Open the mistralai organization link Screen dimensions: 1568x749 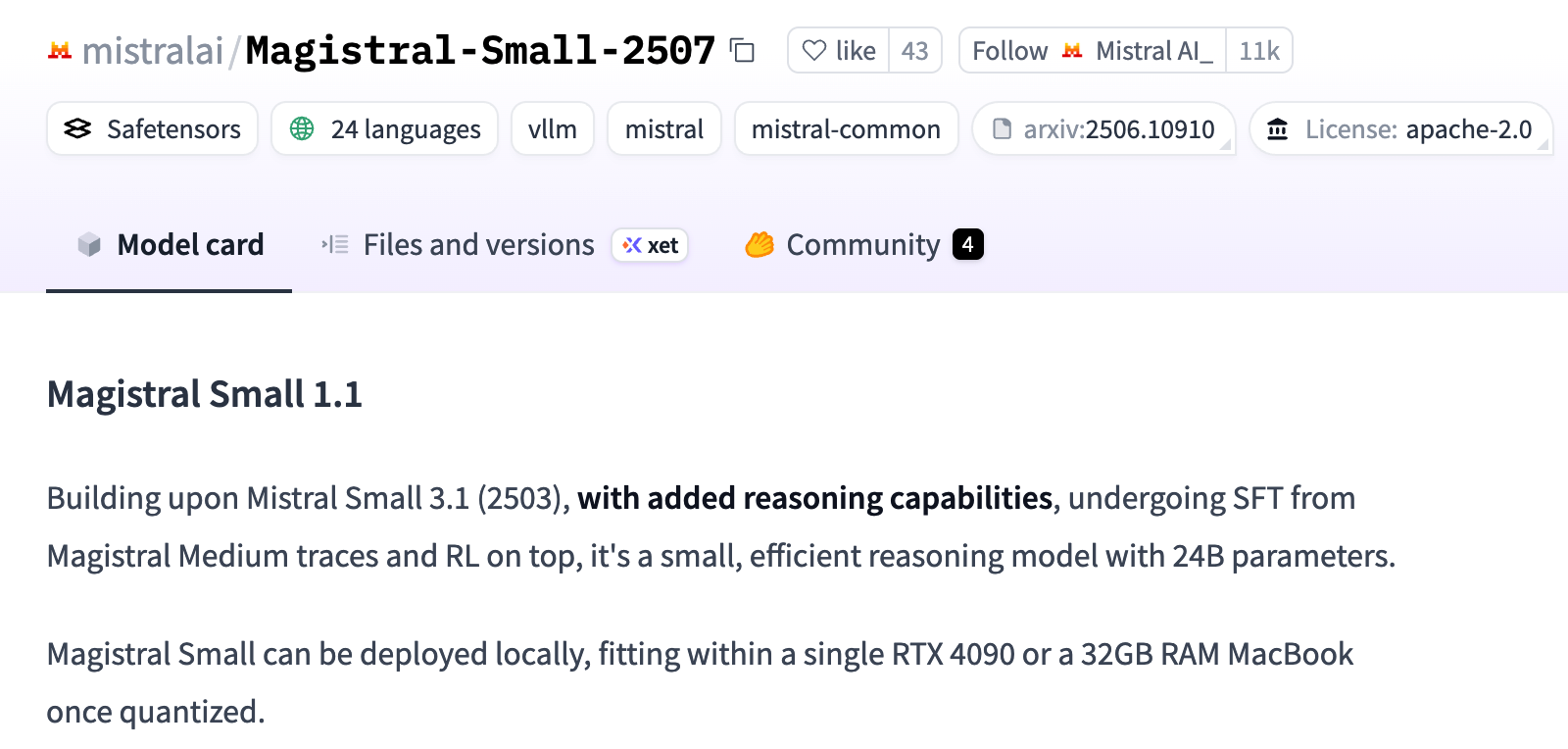click(x=153, y=50)
